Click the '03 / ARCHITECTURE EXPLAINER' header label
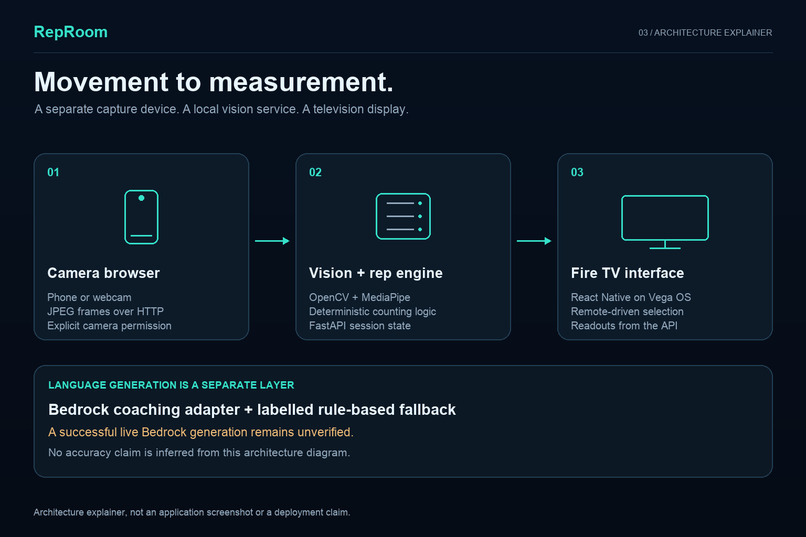 click(x=705, y=32)
